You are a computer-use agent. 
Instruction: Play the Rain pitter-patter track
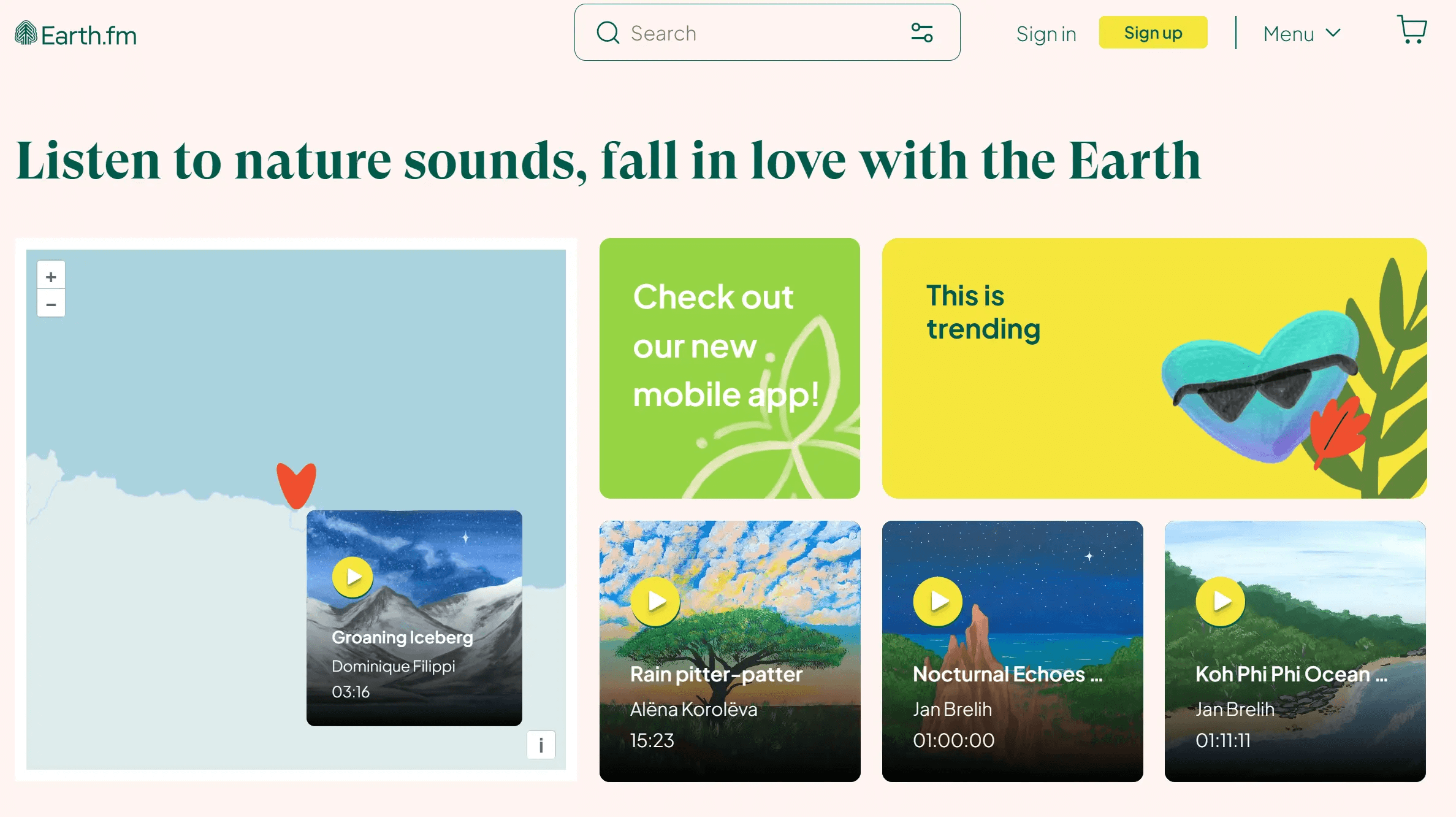pyautogui.click(x=655, y=601)
